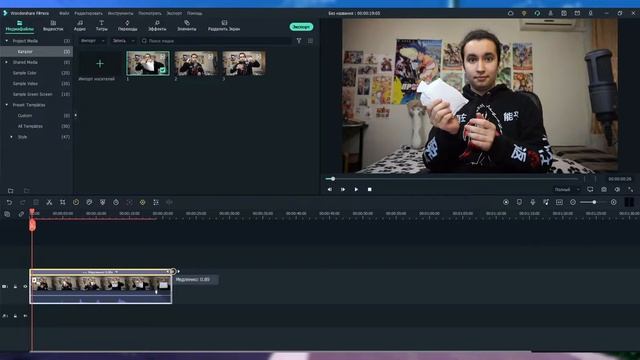Play the preview video
Image resolution: width=640 pixels, height=360 pixels.
(356, 189)
